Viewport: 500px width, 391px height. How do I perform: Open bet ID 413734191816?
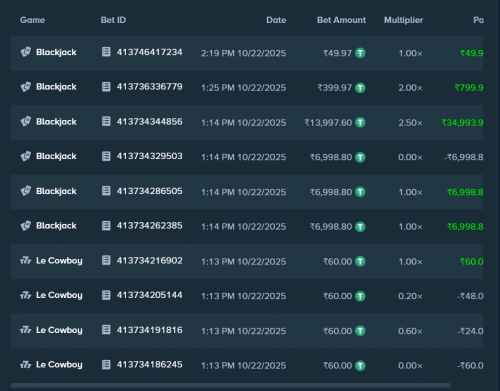[x=149, y=330]
